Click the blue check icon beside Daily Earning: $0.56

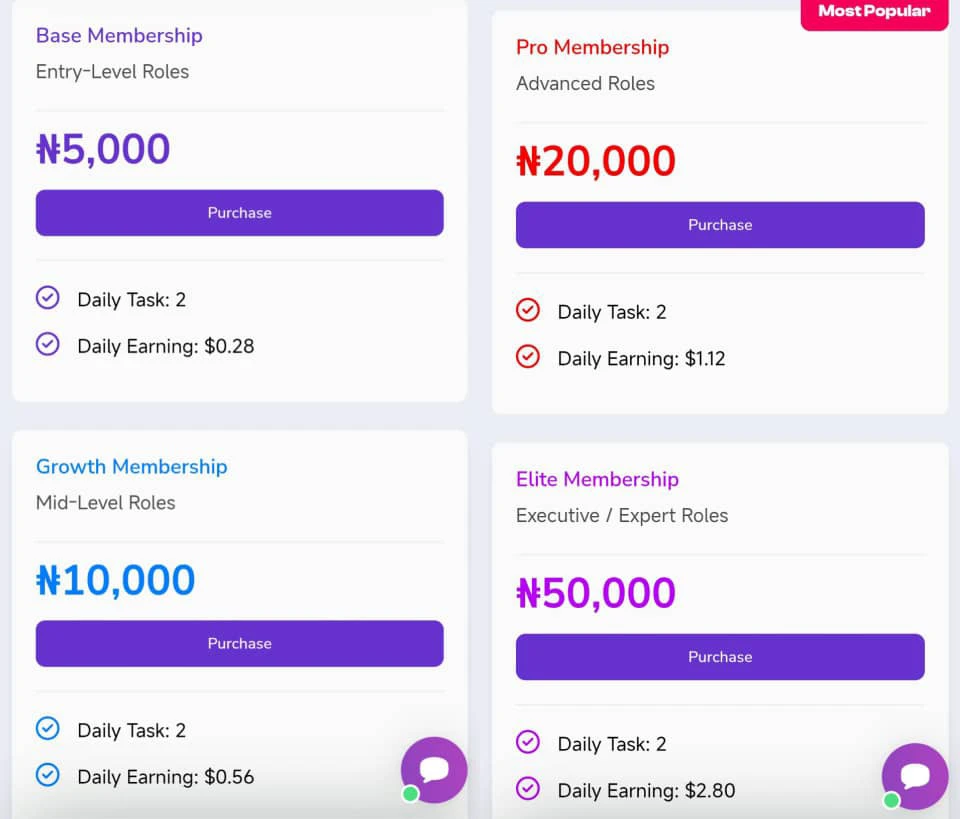(x=47, y=775)
